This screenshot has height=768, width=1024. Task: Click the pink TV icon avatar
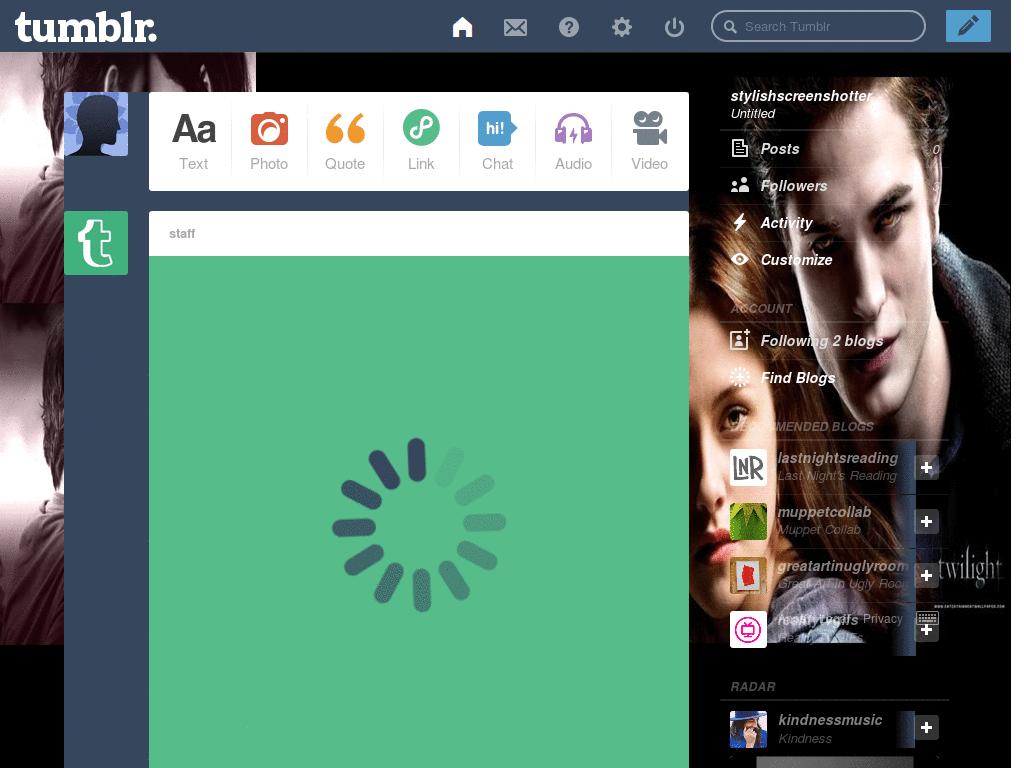(x=748, y=630)
